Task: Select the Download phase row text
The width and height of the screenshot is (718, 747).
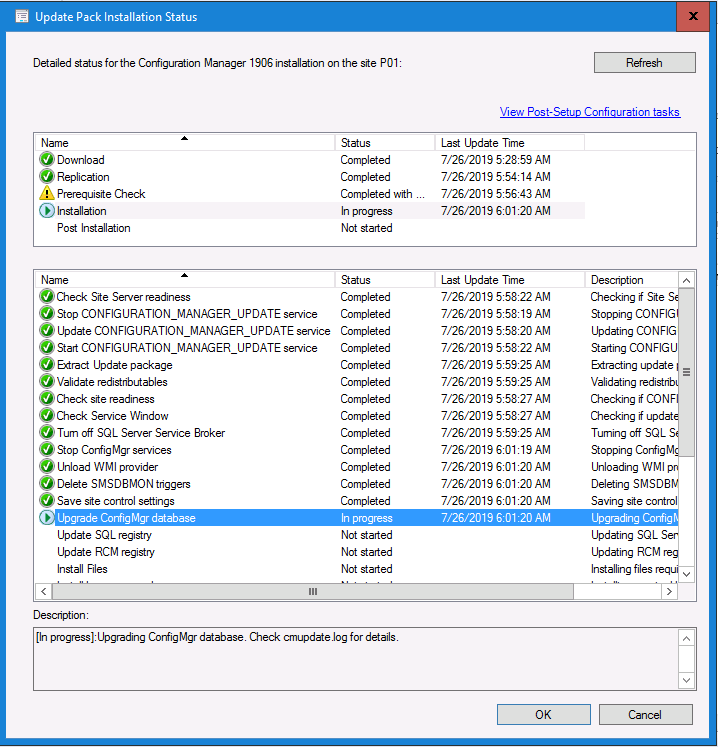Action: coord(81,160)
